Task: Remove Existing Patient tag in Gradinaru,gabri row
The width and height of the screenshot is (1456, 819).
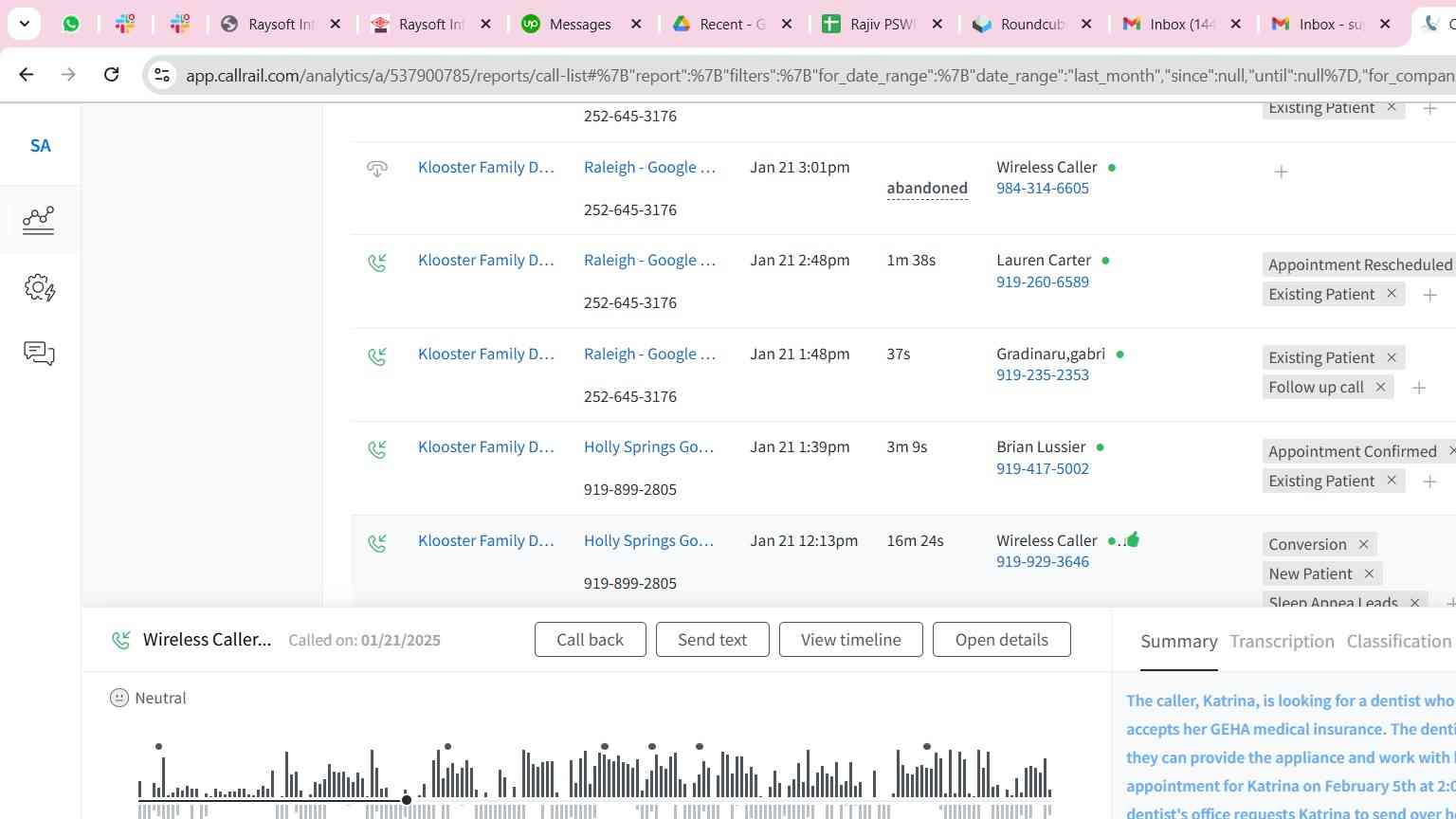Action: (x=1392, y=357)
